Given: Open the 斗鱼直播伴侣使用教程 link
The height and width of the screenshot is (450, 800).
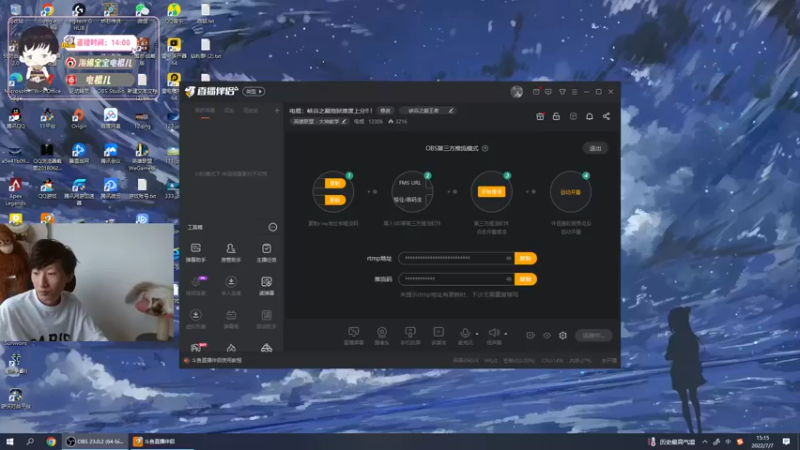Looking at the screenshot, I should click(216, 360).
